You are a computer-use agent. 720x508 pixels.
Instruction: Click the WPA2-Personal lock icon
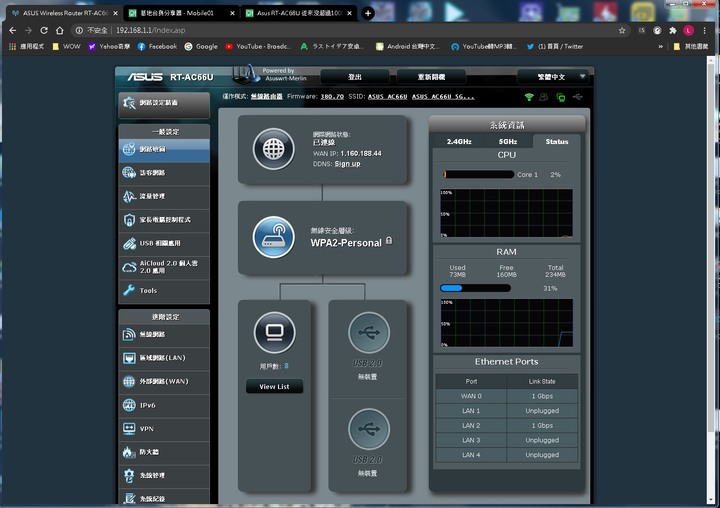[x=389, y=241]
